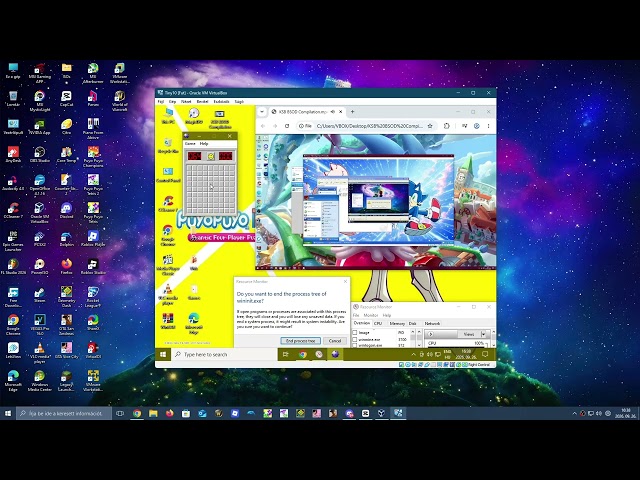Click the reload icon in VM browser
Screen dimensions: 640x480
click(287, 126)
